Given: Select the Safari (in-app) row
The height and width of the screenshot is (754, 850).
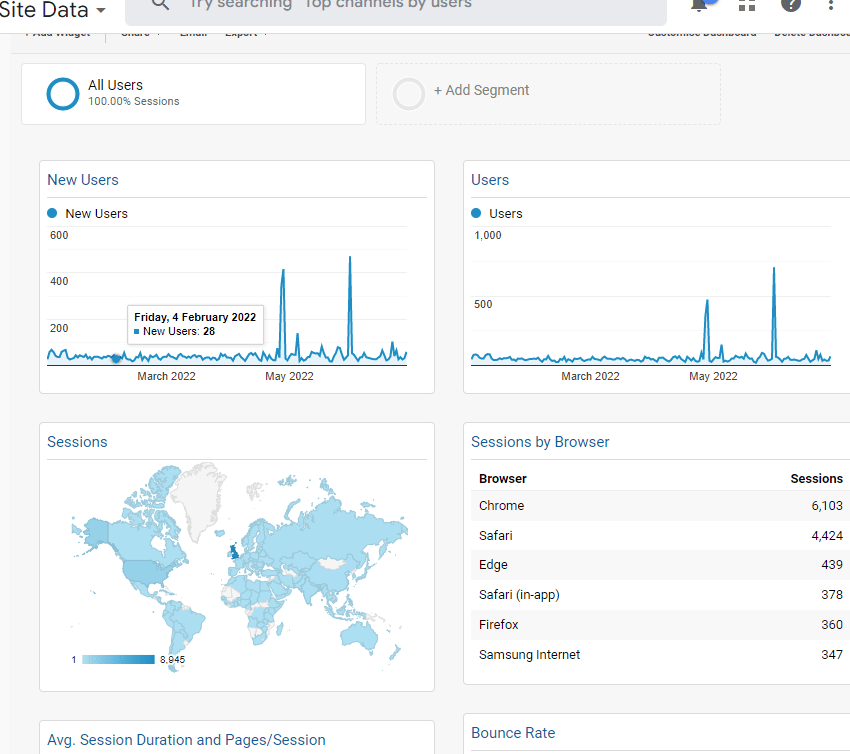Looking at the screenshot, I should pos(660,595).
